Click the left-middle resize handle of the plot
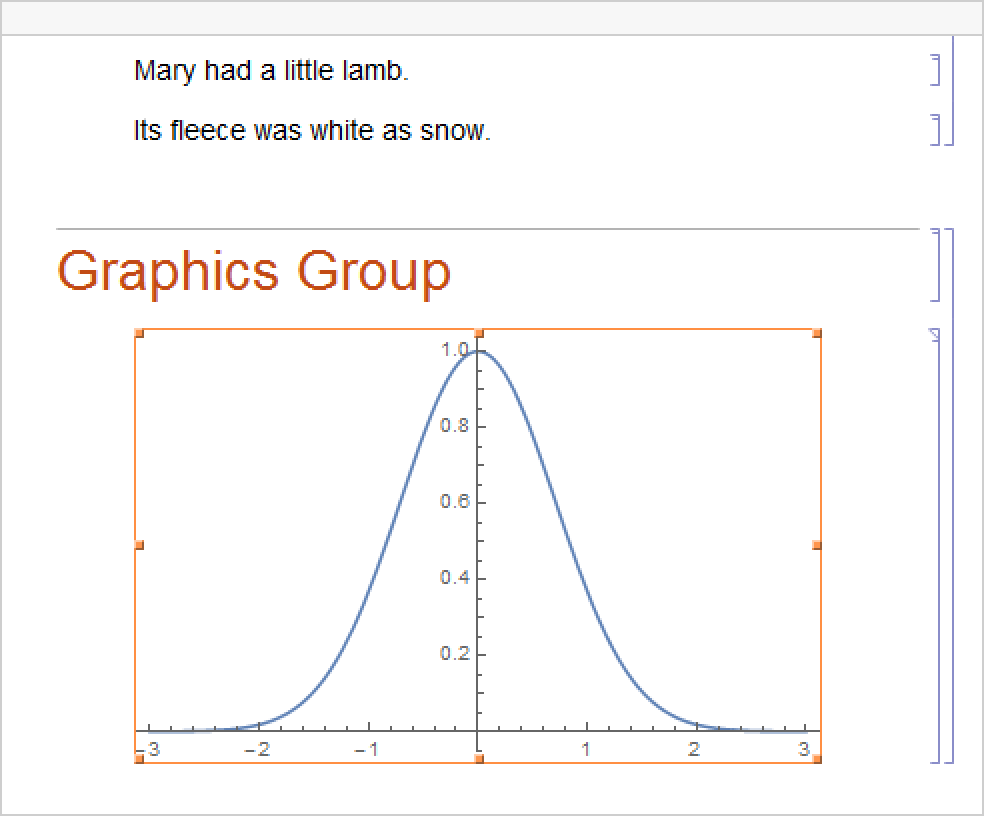 point(139,545)
